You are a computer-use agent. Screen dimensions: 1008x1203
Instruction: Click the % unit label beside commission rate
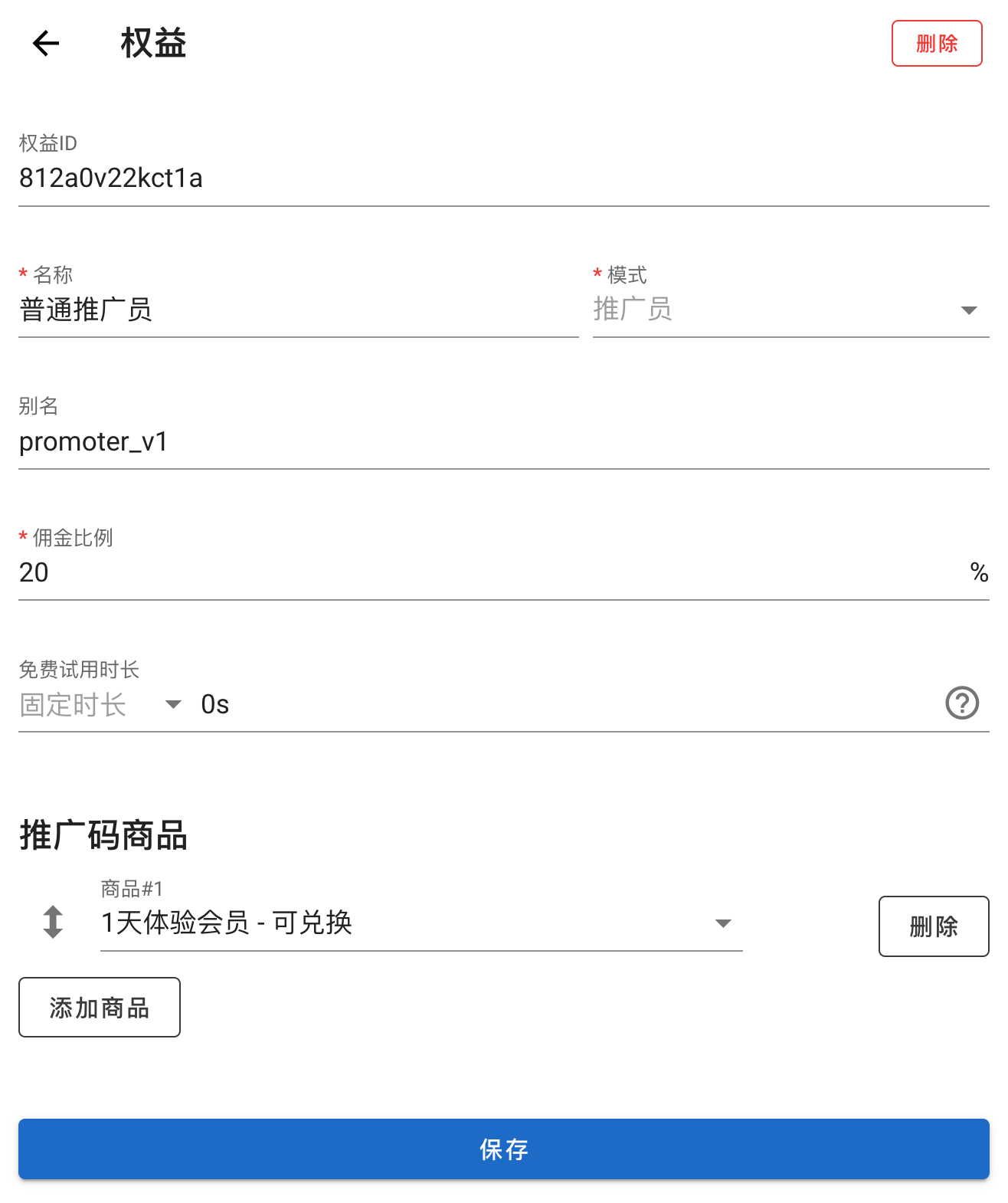pyautogui.click(x=977, y=572)
